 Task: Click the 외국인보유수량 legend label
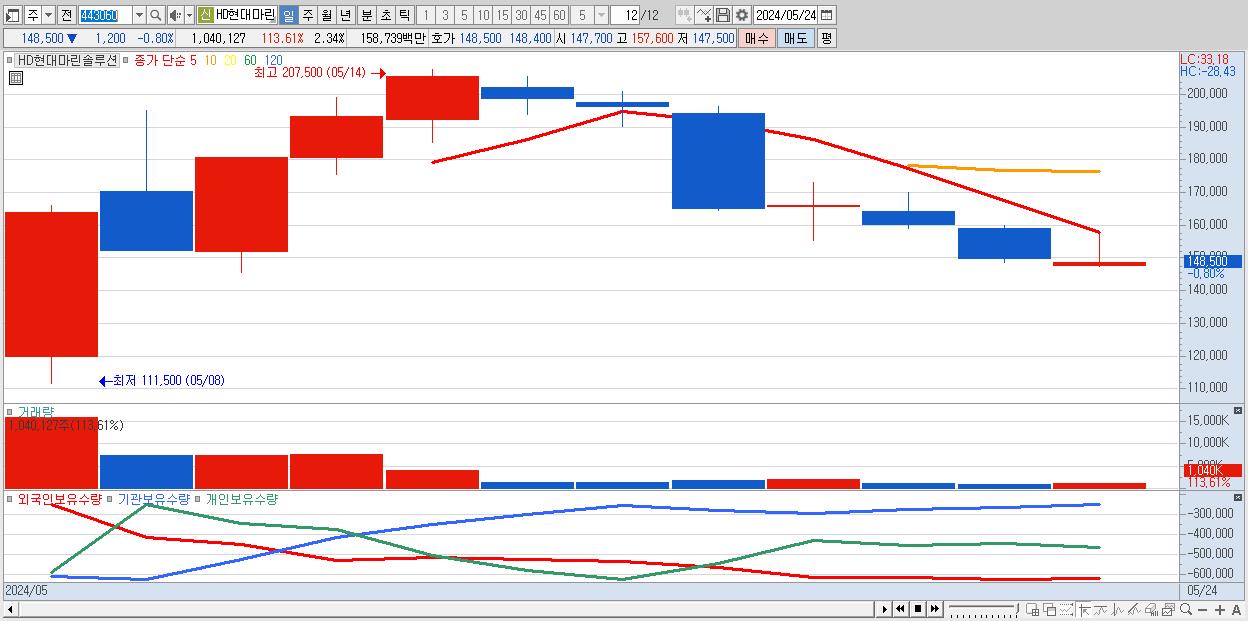[60, 499]
